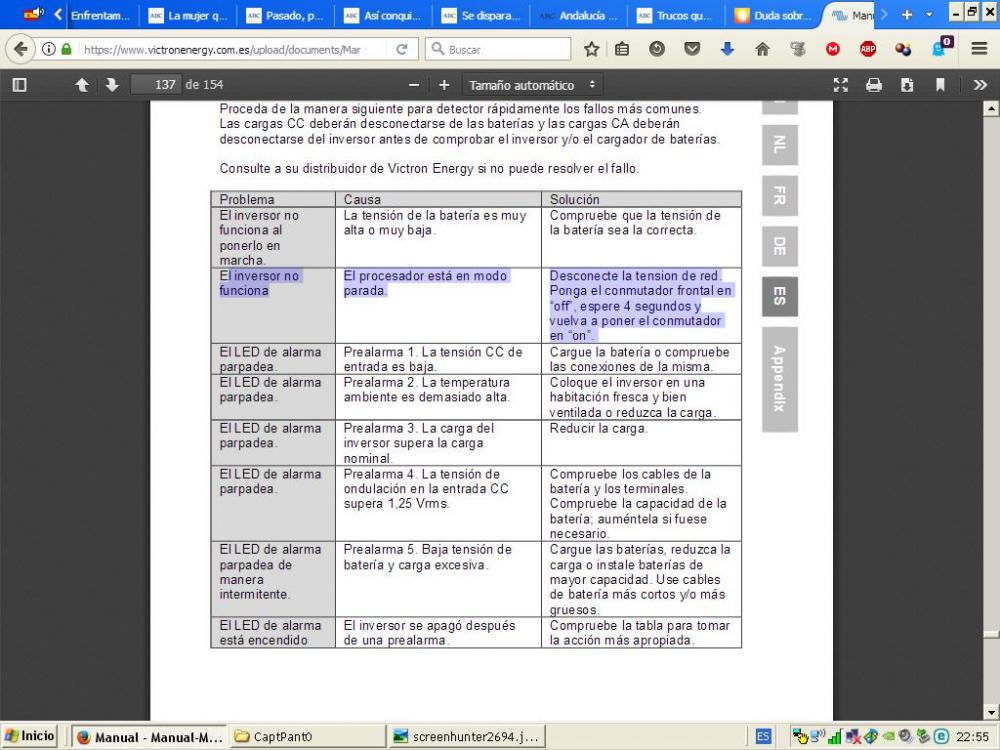Jump to the FR language section tab
The height and width of the screenshot is (750, 1000).
779,195
